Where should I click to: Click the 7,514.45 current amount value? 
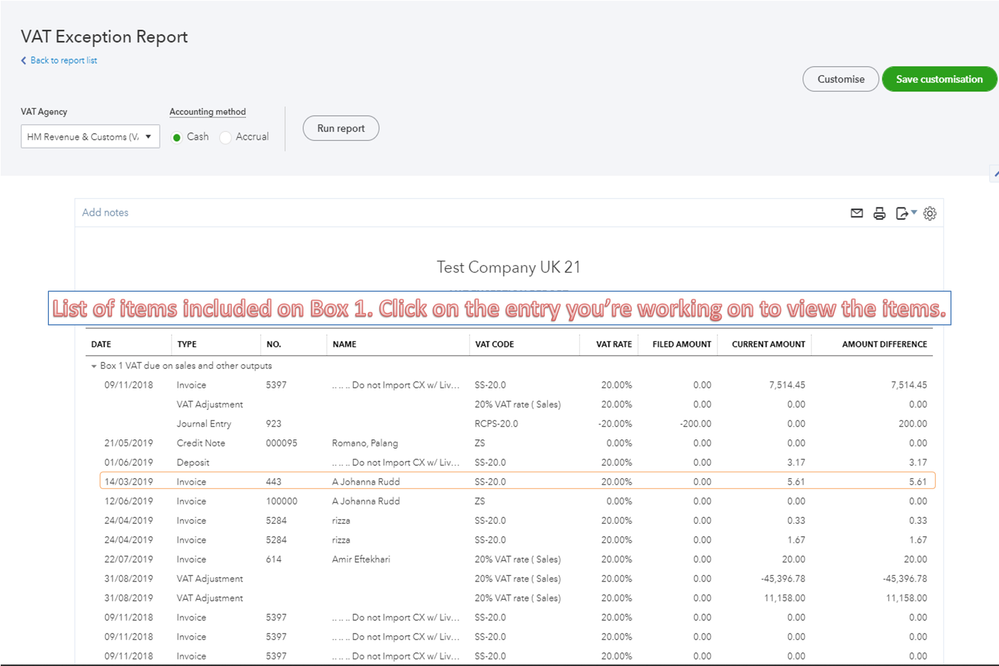click(787, 385)
